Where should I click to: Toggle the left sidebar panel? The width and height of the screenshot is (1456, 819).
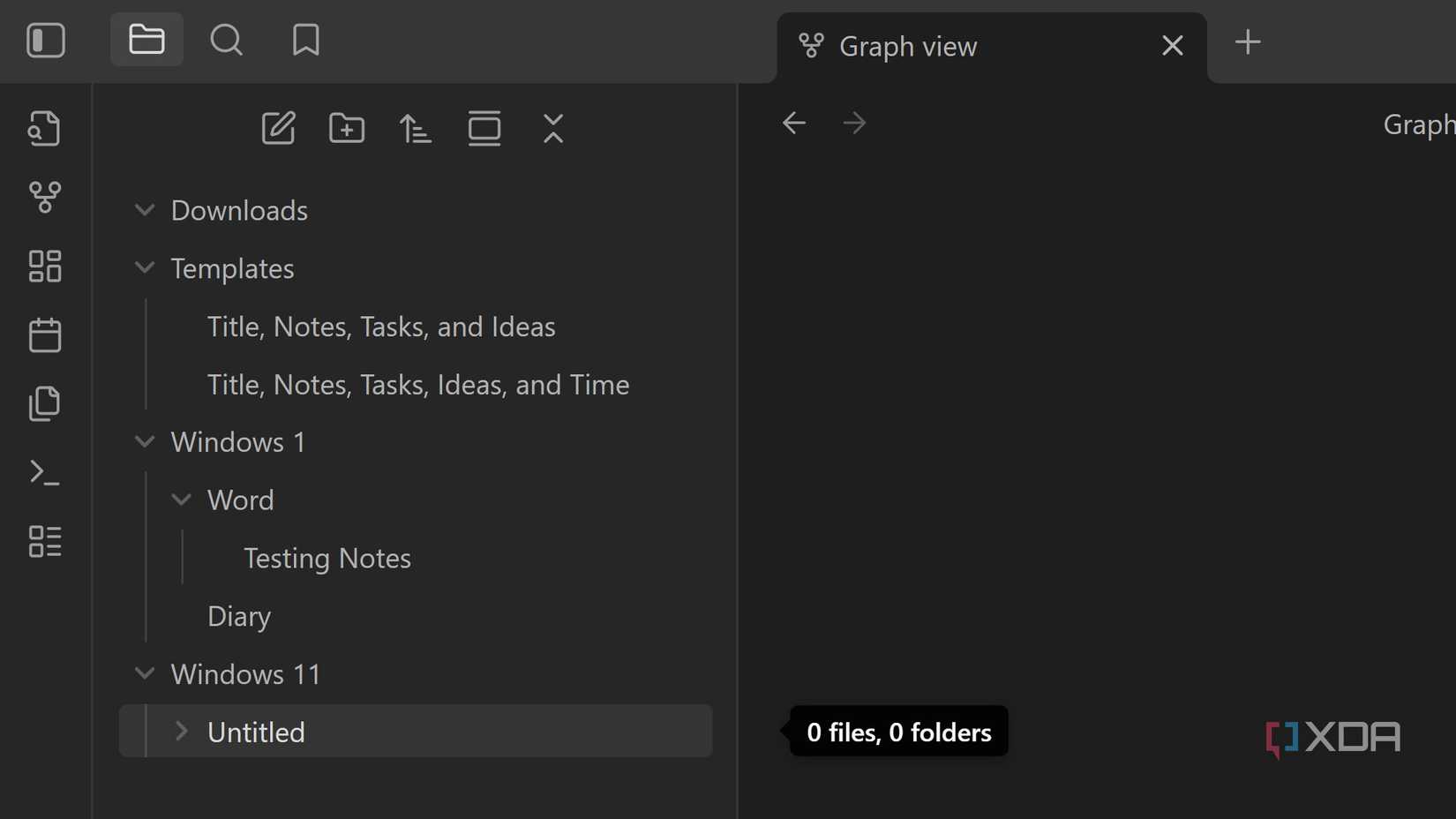pos(46,41)
